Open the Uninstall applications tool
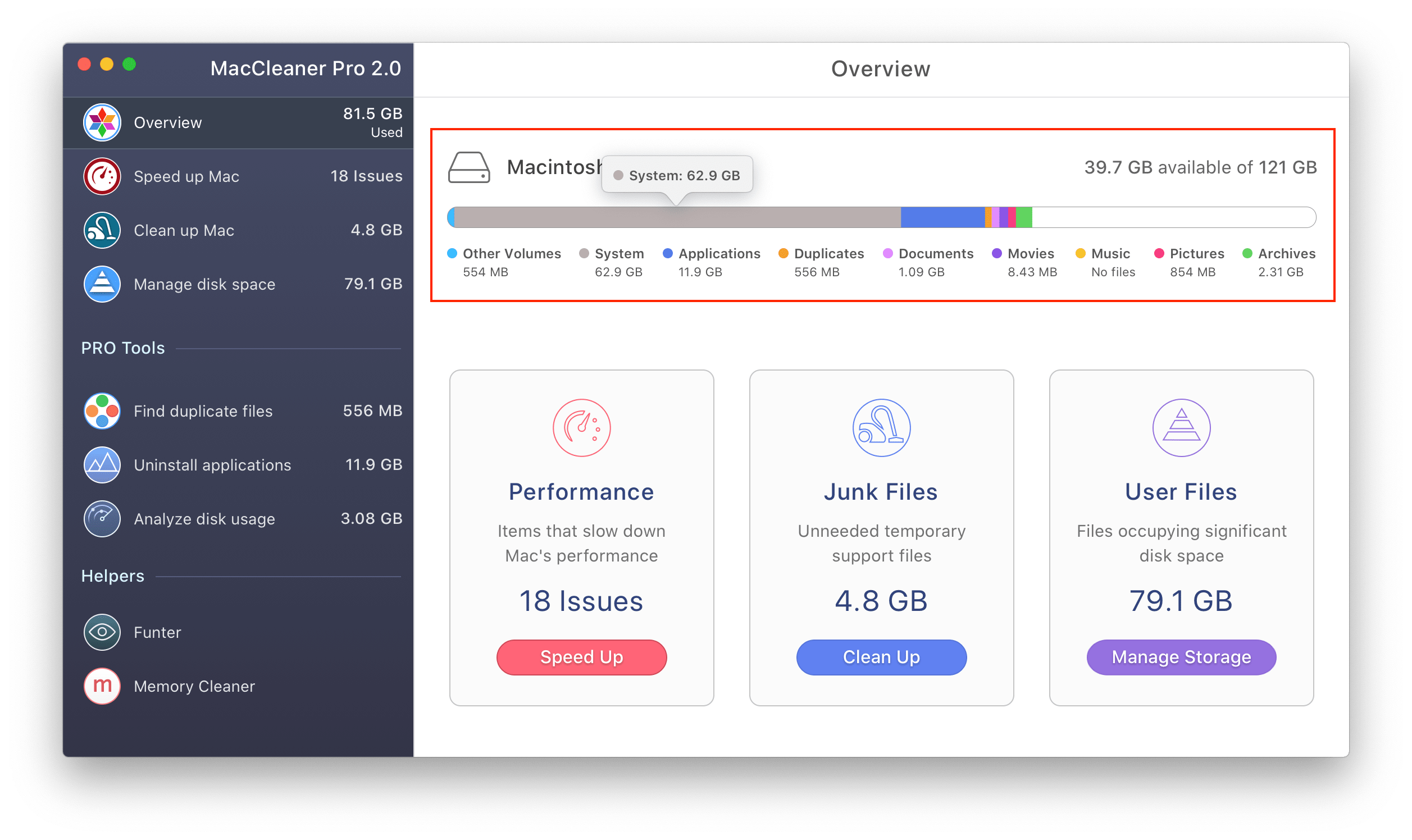 click(241, 462)
